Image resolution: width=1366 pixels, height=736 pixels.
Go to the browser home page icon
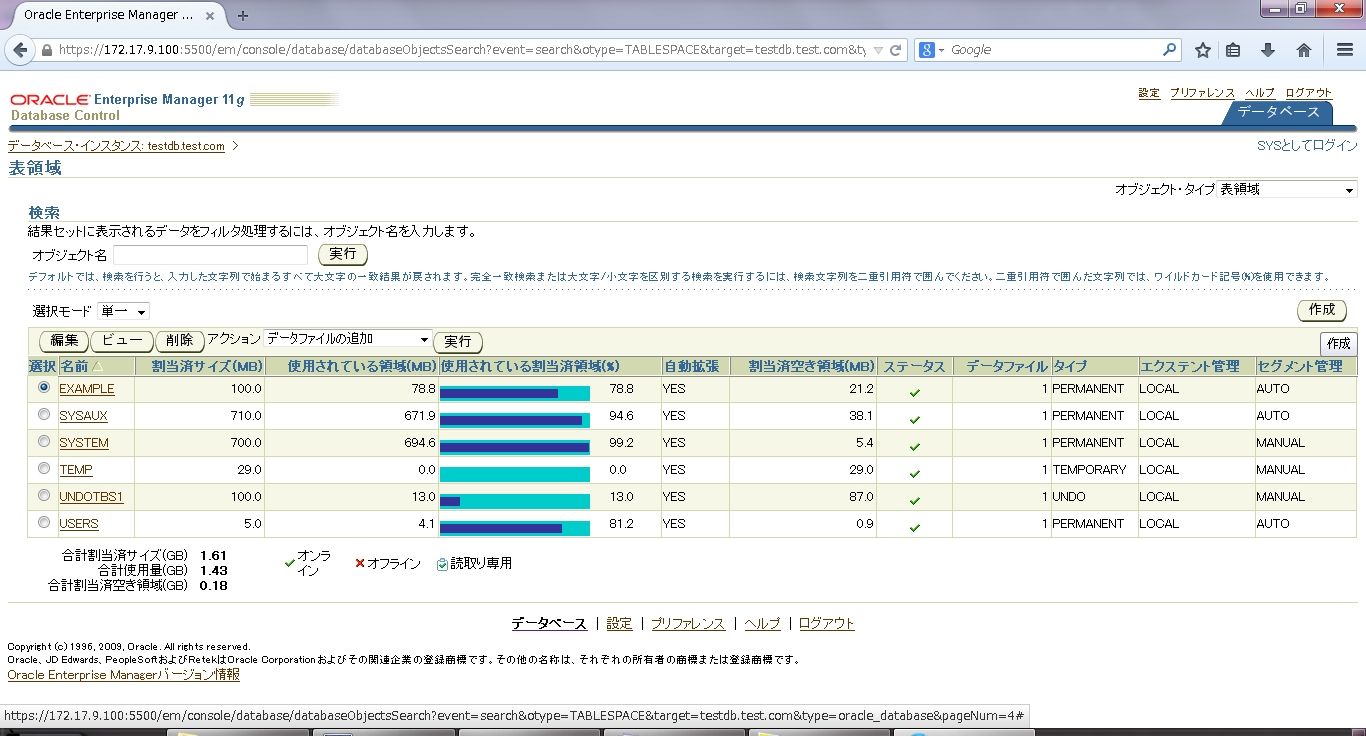point(1303,49)
